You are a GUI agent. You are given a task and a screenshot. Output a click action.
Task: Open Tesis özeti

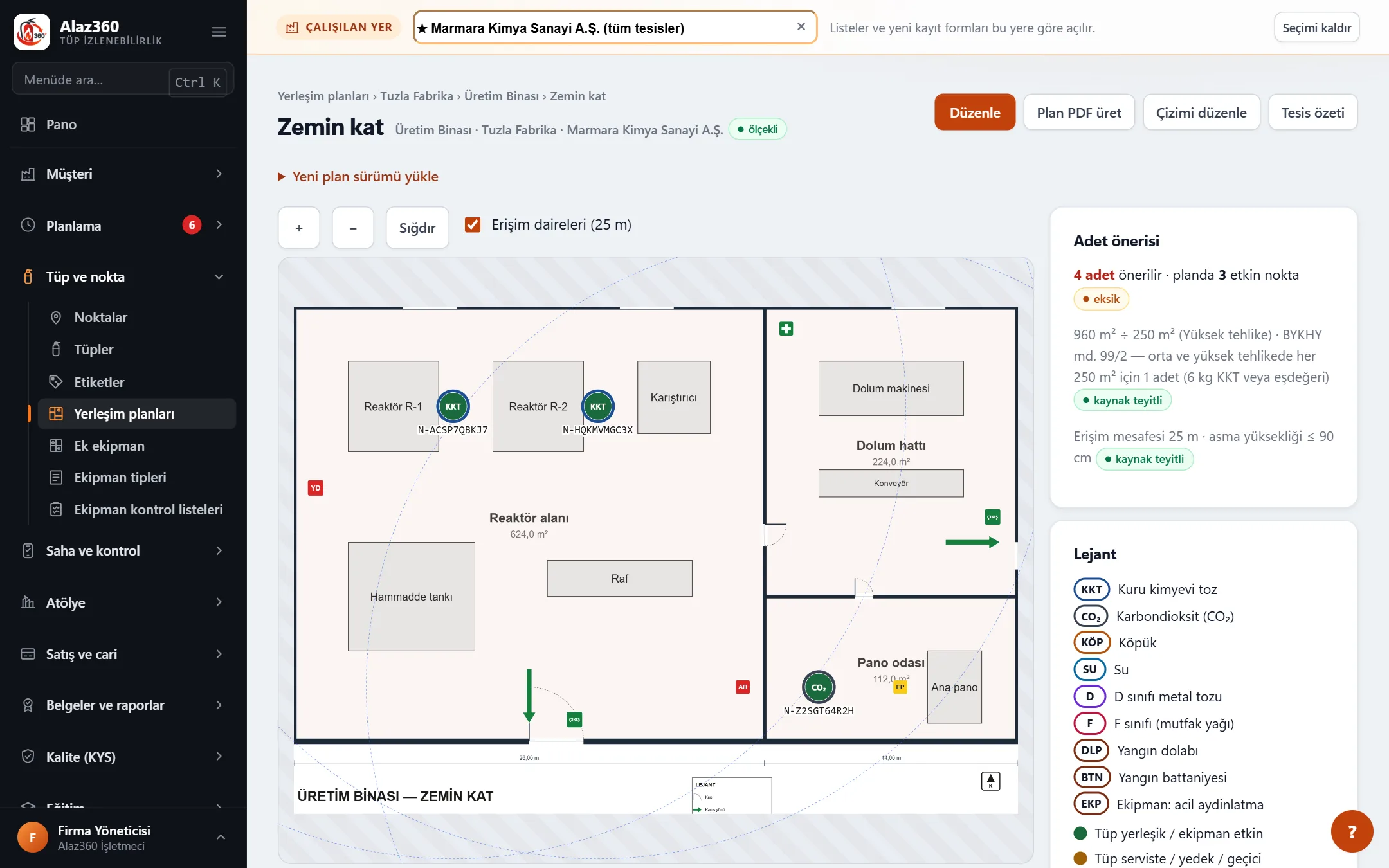point(1312,113)
